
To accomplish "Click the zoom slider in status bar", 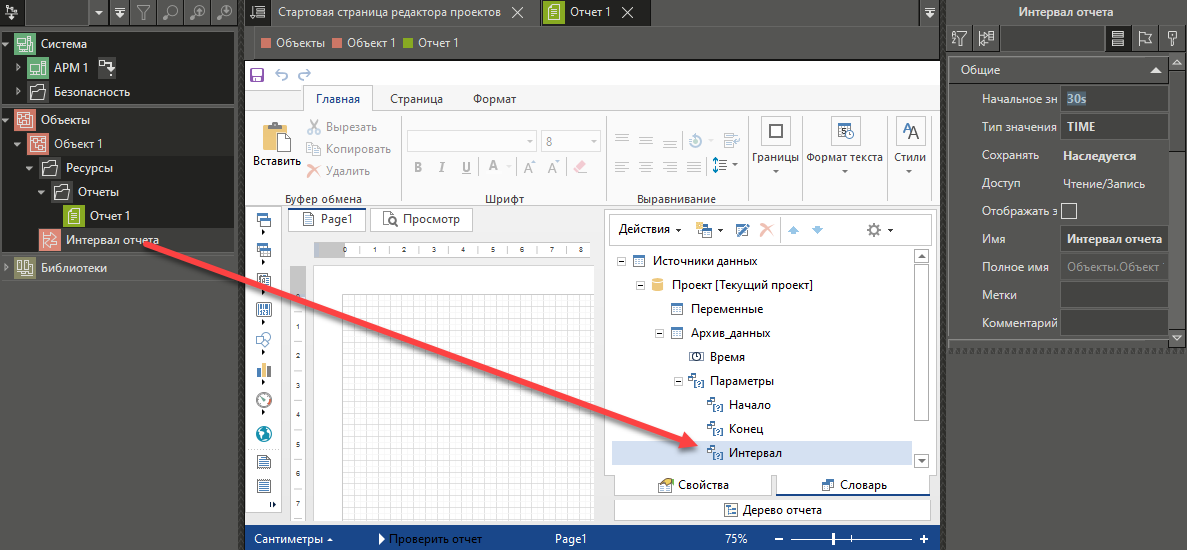I will 833,539.
